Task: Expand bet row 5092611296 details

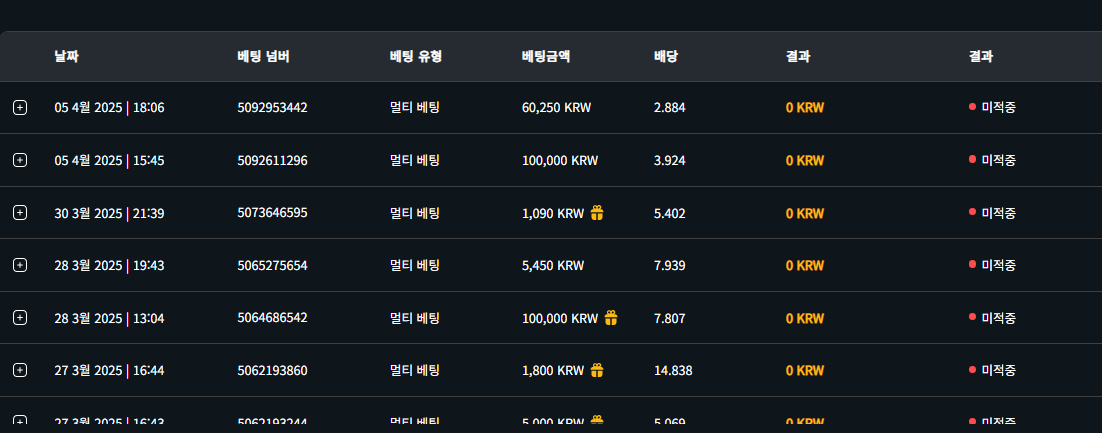Action: pos(20,160)
